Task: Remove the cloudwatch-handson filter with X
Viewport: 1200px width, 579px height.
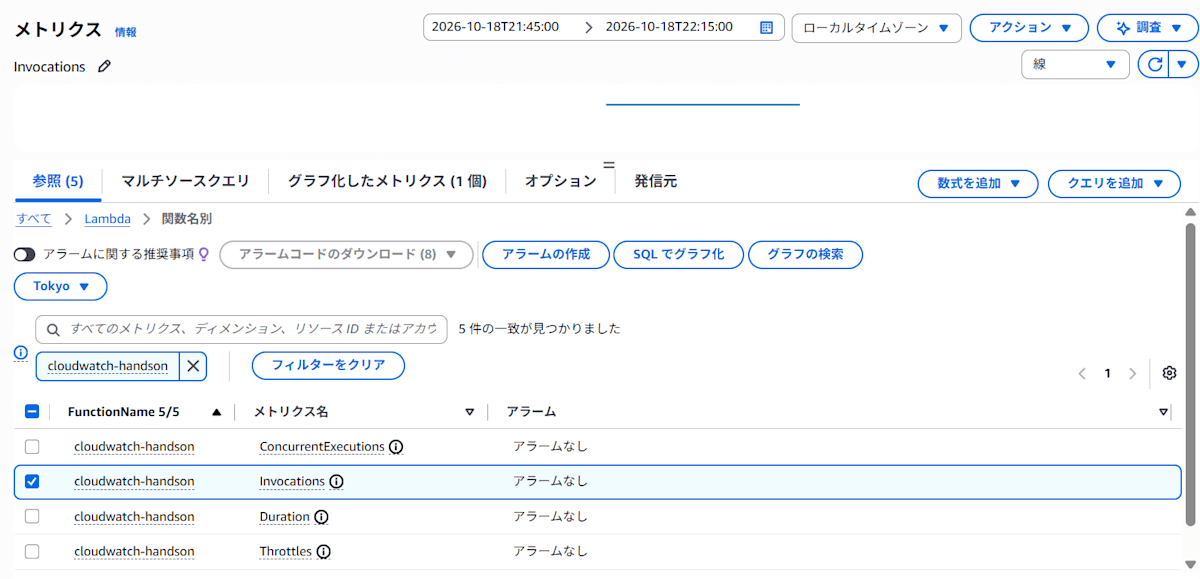Action: (x=193, y=366)
